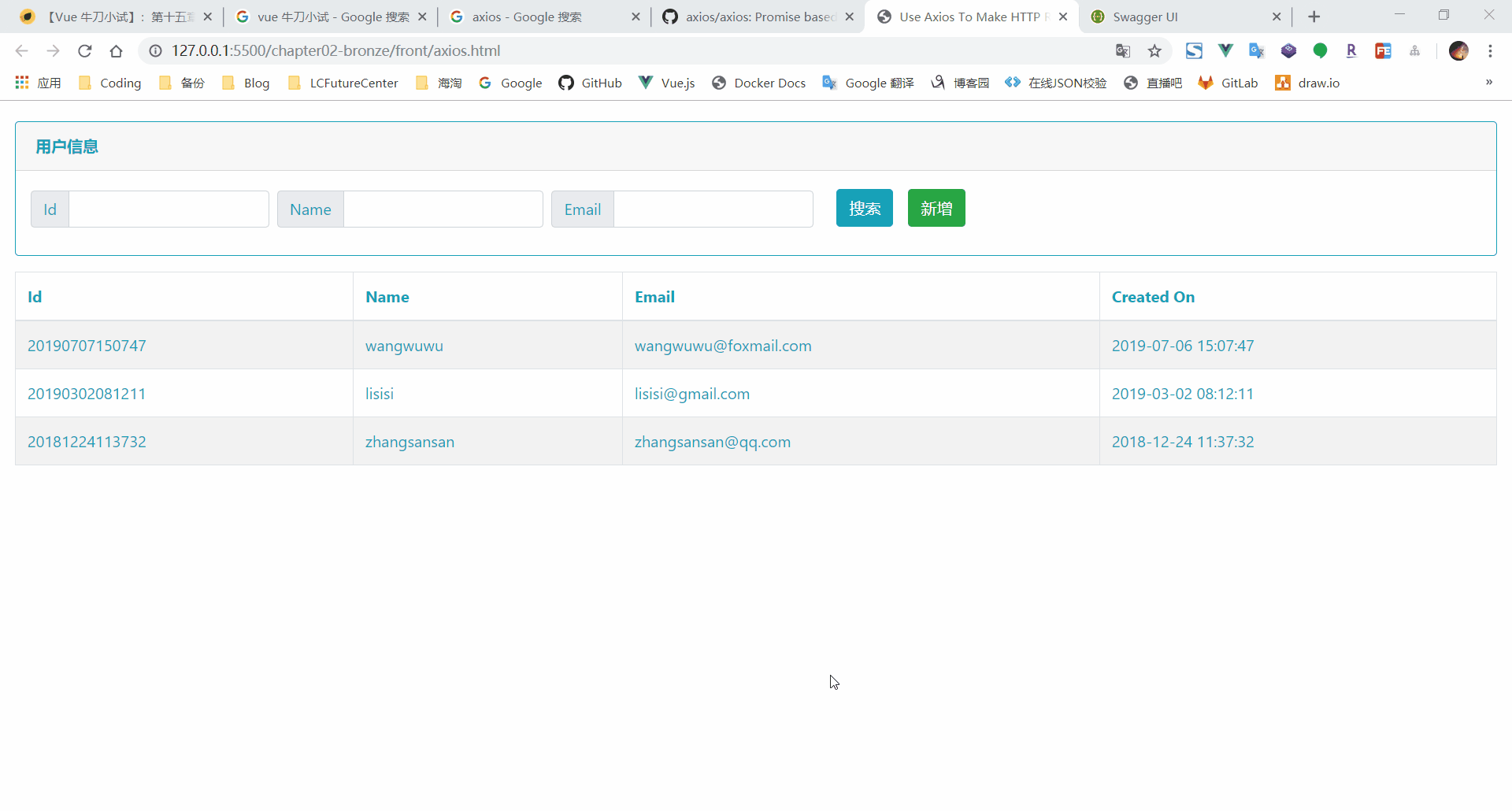View site information icon in address bar
Image resolution: width=1512 pixels, height=811 pixels.
coord(156,51)
